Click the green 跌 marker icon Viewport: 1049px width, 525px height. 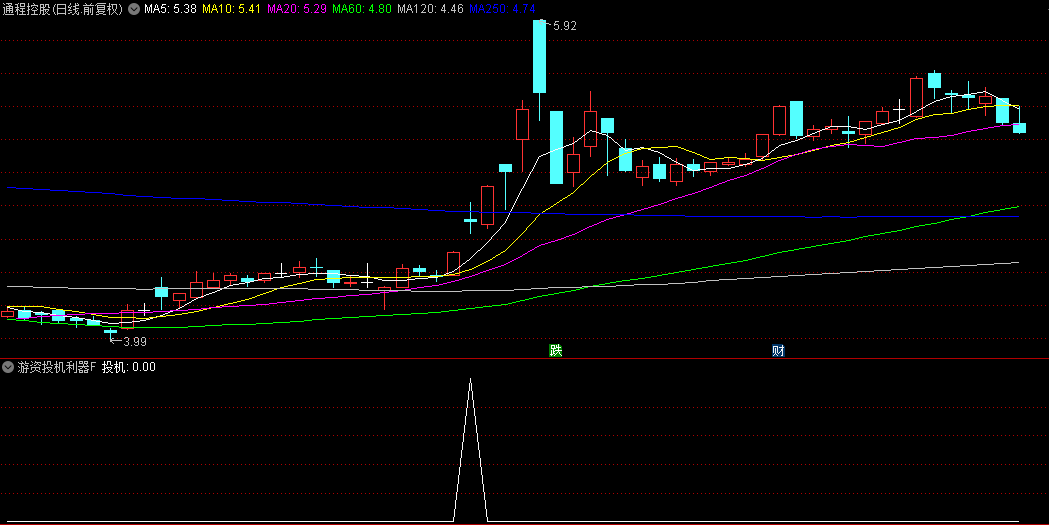pyautogui.click(x=555, y=350)
